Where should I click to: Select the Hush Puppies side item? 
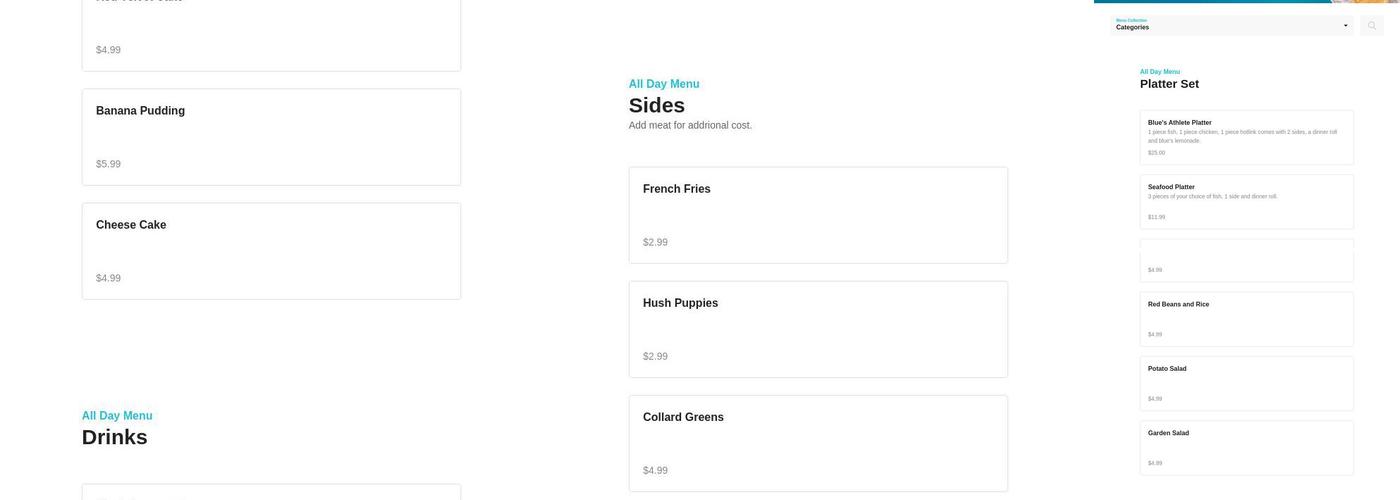point(818,329)
